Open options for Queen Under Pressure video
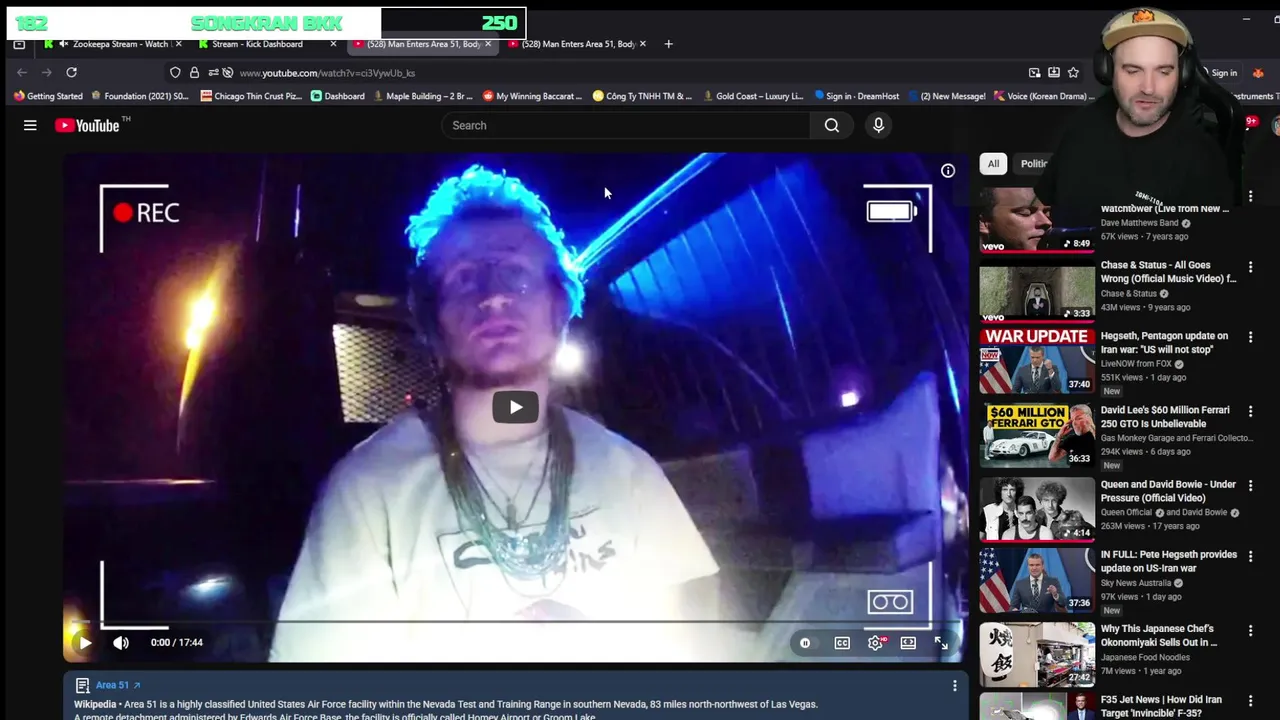Image resolution: width=1280 pixels, height=720 pixels. [x=1250, y=486]
